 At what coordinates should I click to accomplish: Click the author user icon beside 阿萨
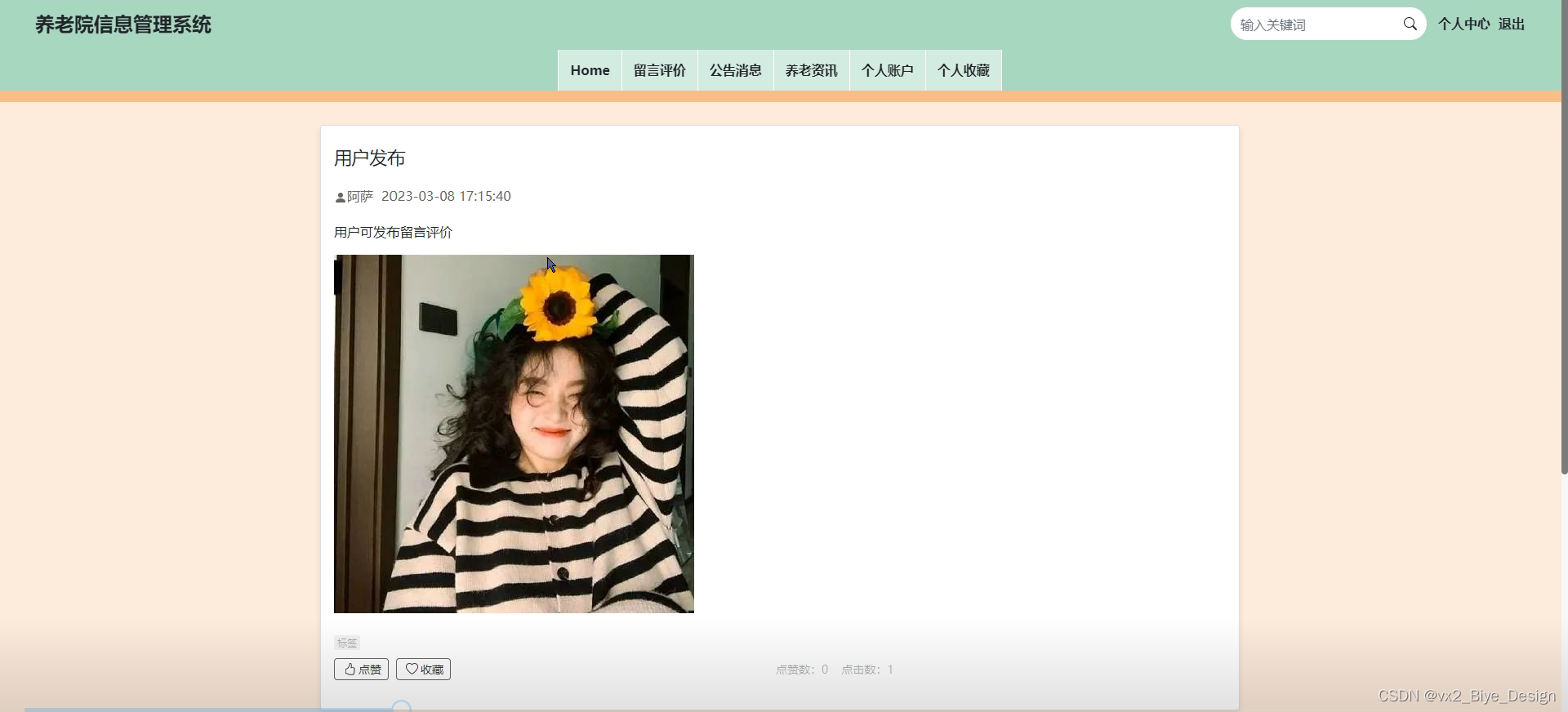point(341,198)
